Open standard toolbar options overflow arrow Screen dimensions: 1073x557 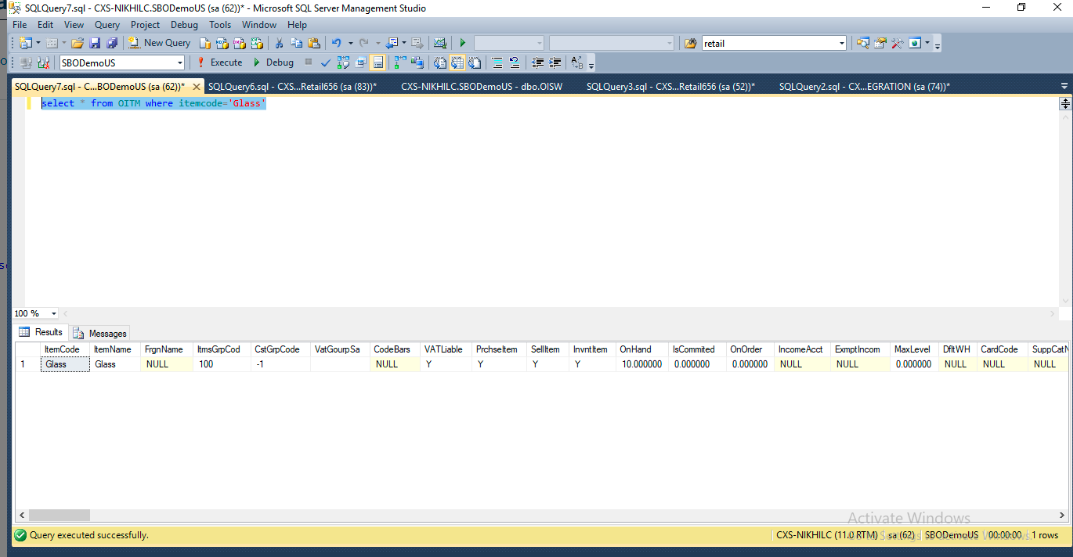pyautogui.click(x=938, y=45)
